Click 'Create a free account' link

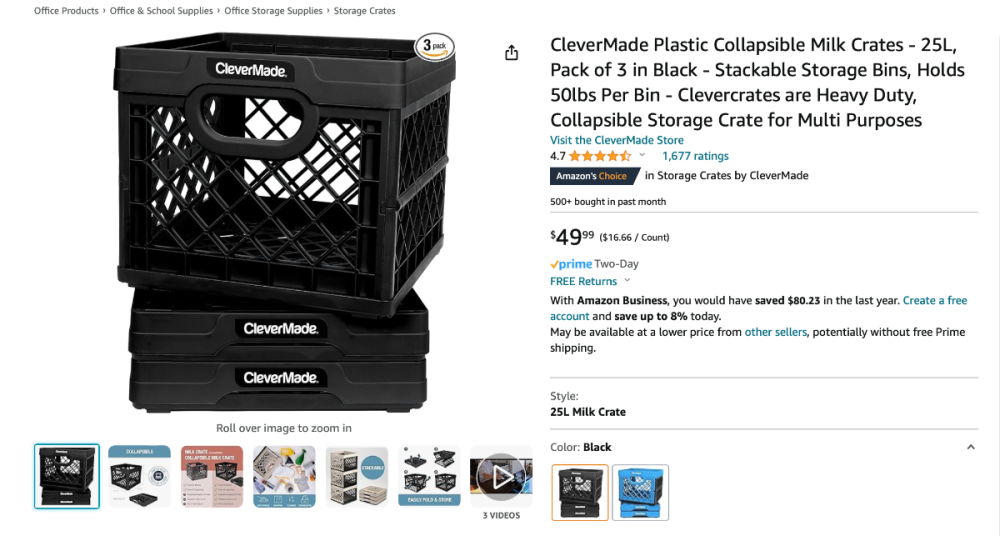pos(935,300)
